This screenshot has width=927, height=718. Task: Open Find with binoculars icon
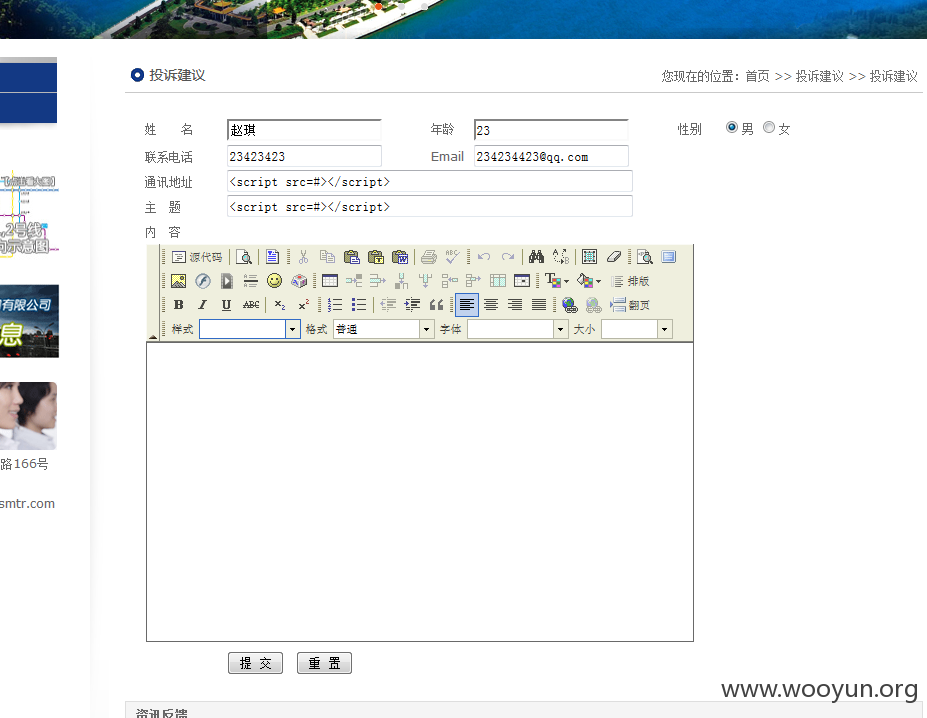536,257
